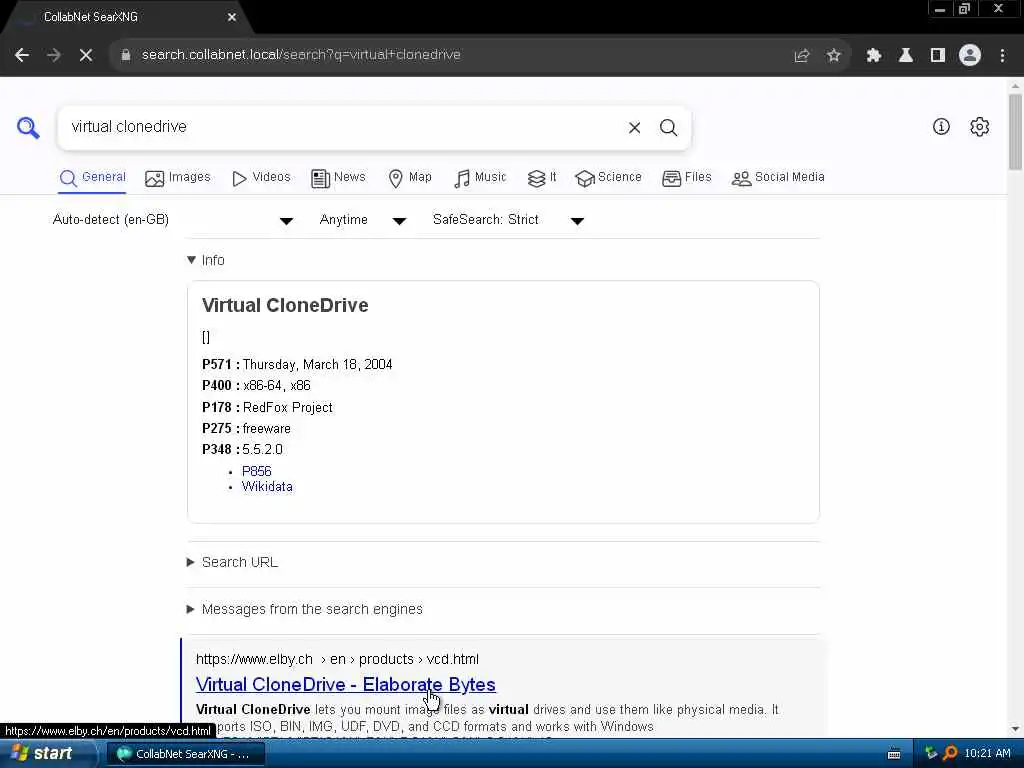View site lock information icon
This screenshot has height=768, width=1024.
tap(125, 56)
